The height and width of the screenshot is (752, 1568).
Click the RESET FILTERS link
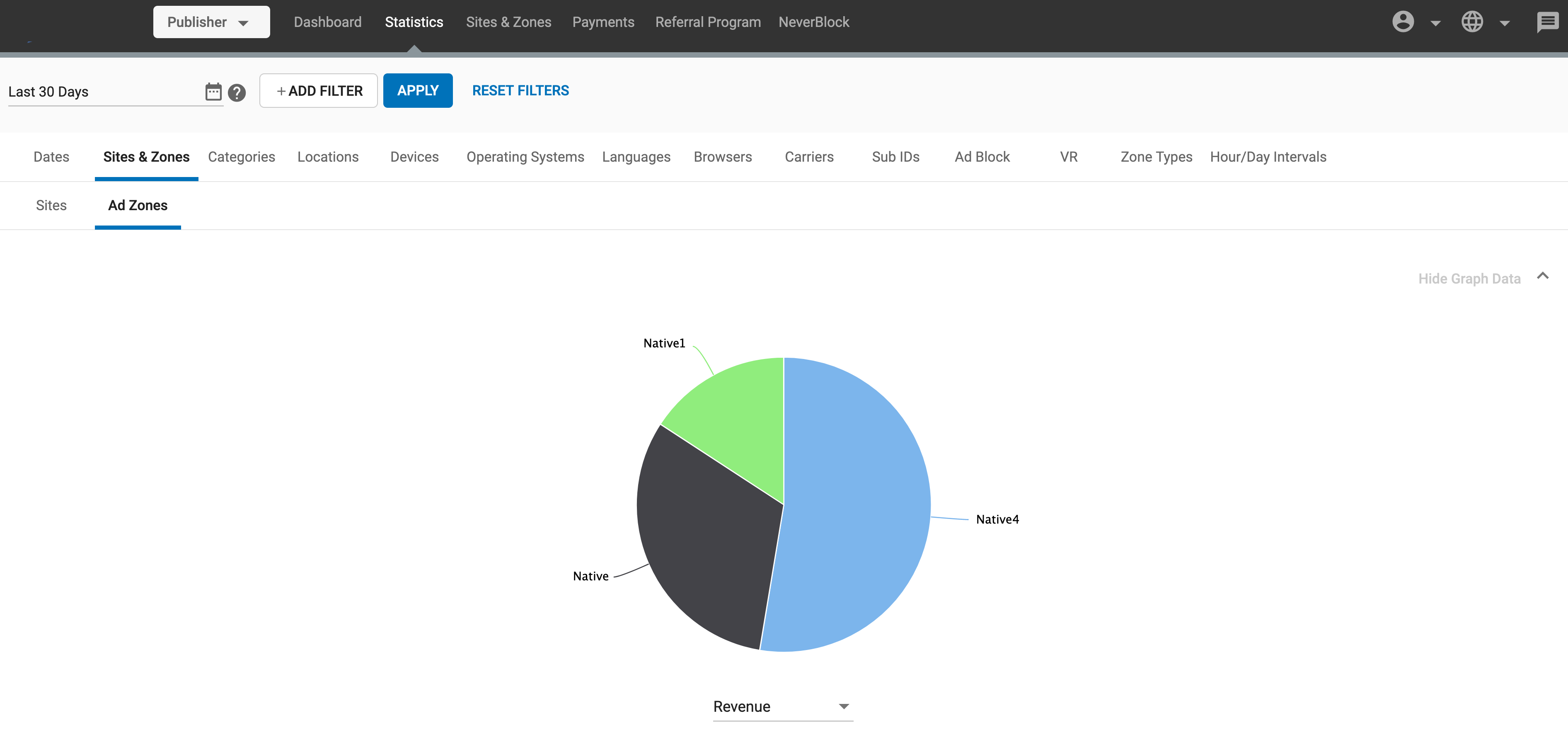(520, 91)
